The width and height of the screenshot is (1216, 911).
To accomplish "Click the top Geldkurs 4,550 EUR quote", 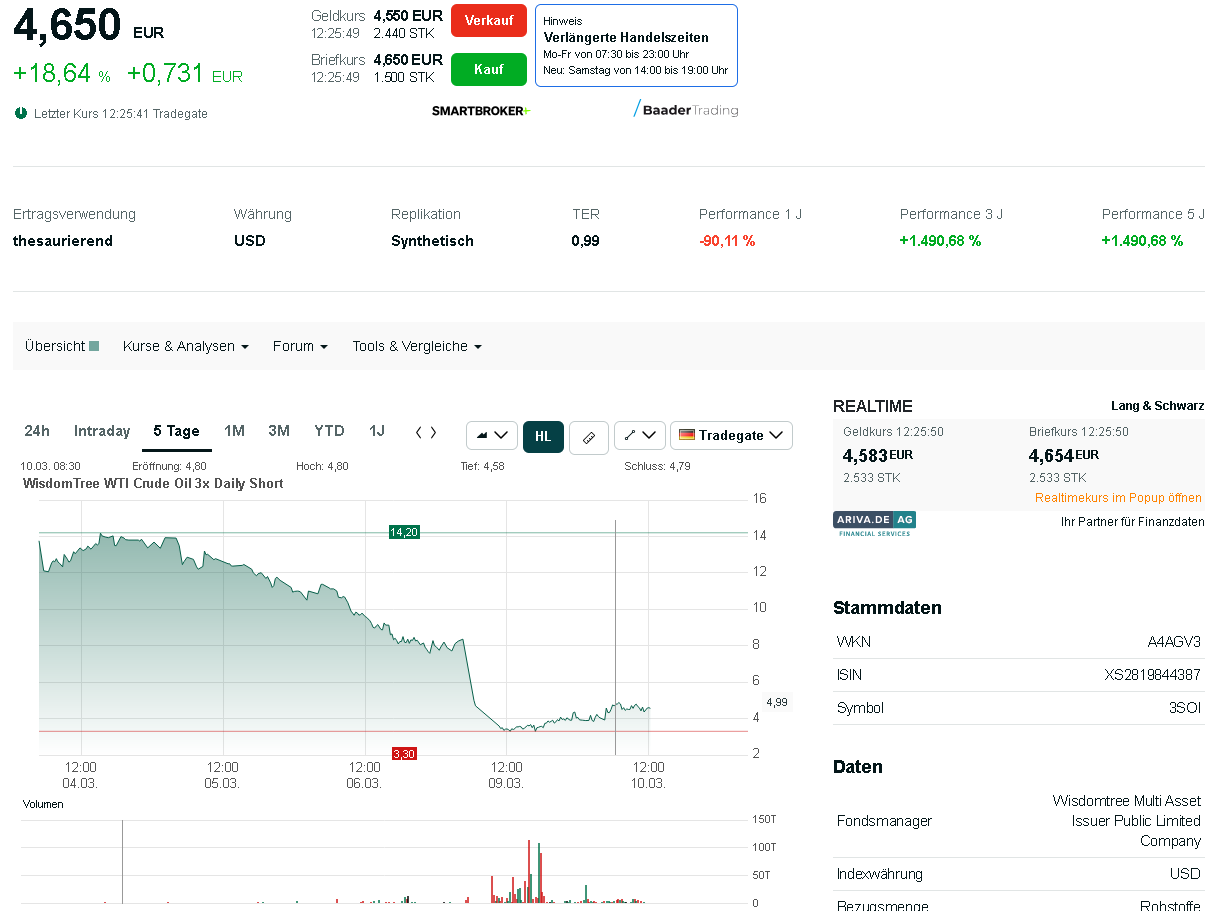I will coord(408,16).
